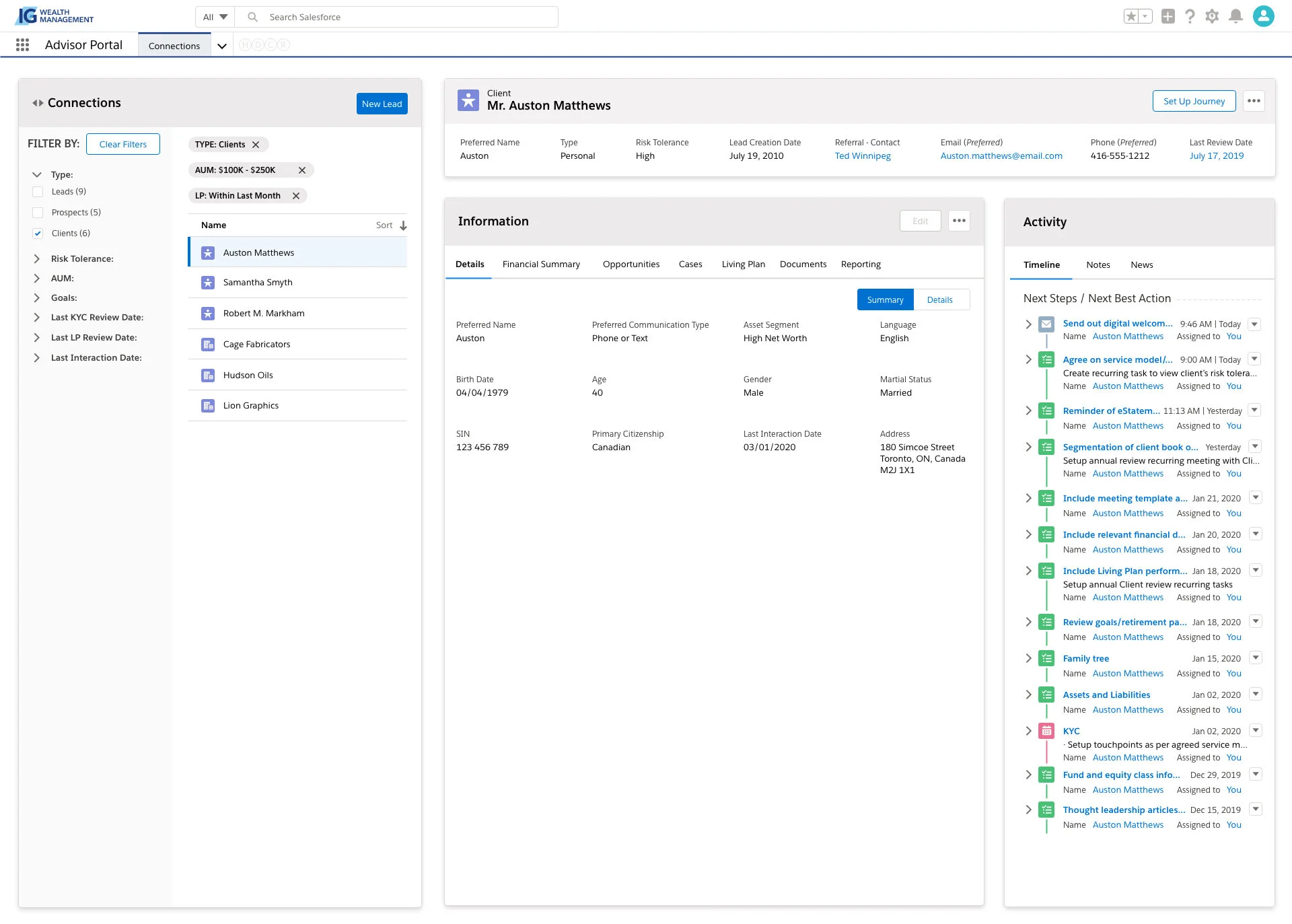The image size is (1292, 924).
Task: Click the global actions plus icon
Action: click(x=1168, y=16)
